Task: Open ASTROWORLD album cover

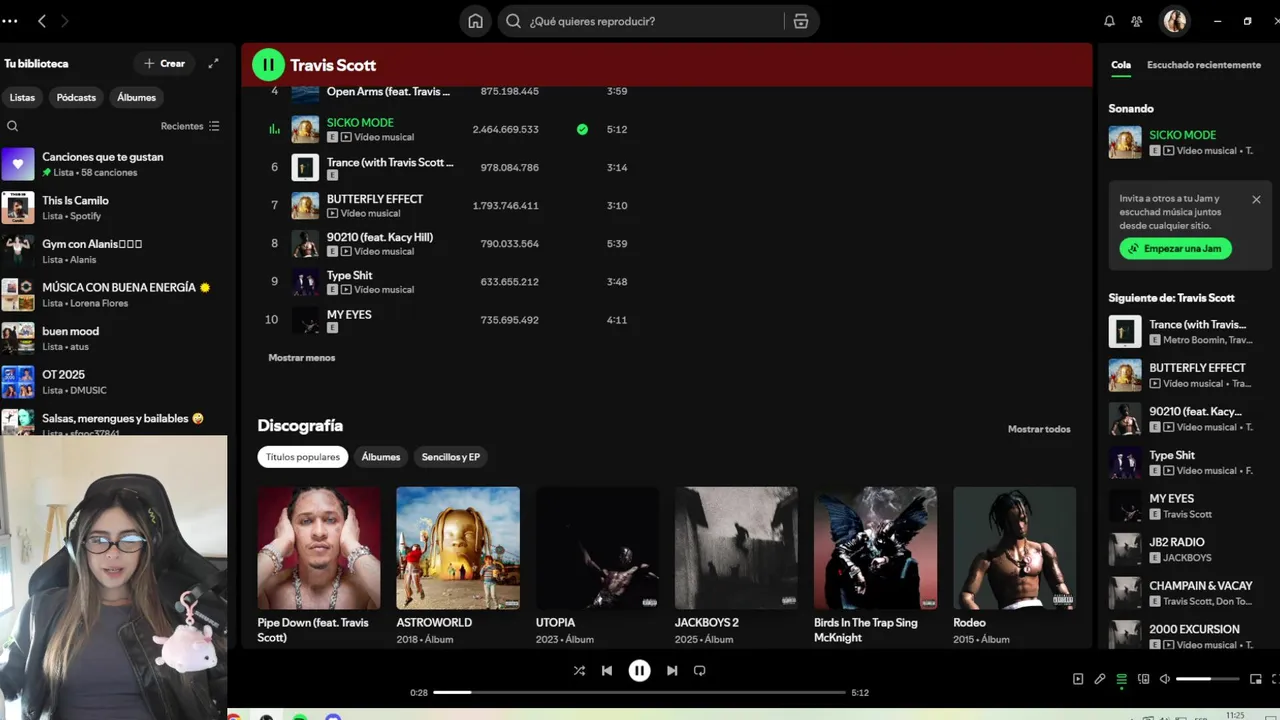Action: tap(458, 548)
